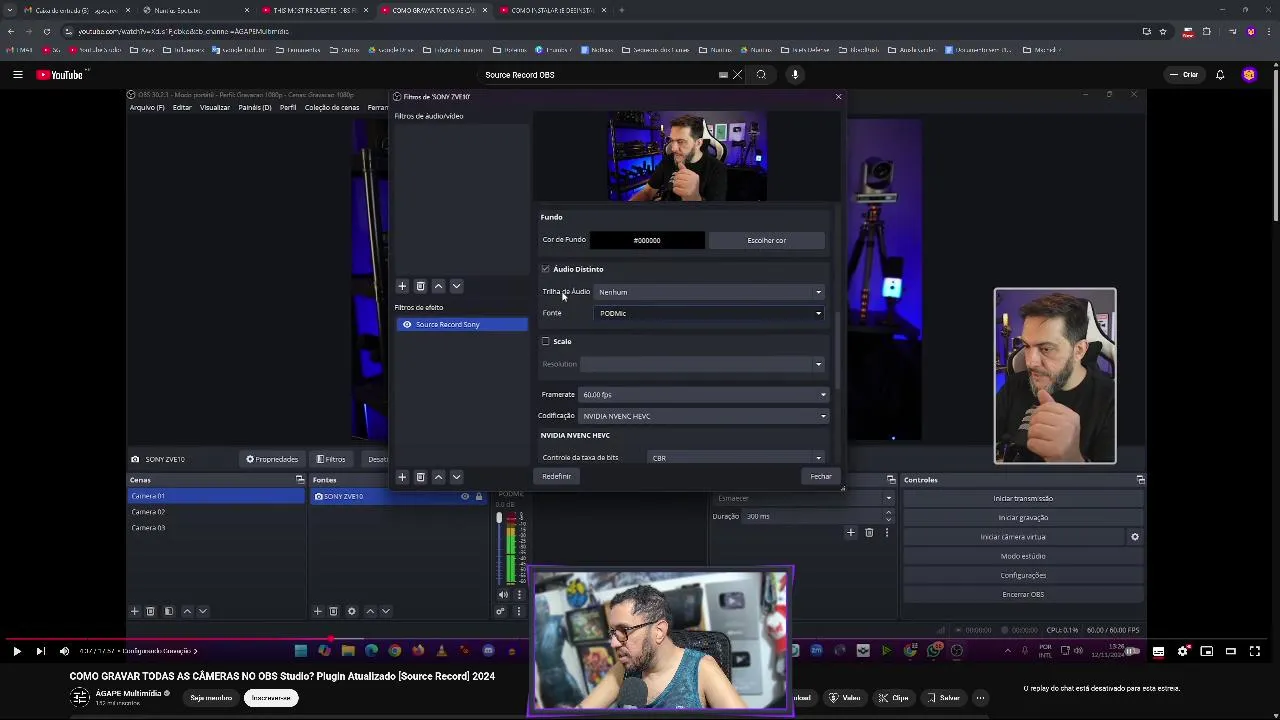The image size is (1280, 720).
Task: Open the Esmaecer transition dropdown
Action: [804, 498]
